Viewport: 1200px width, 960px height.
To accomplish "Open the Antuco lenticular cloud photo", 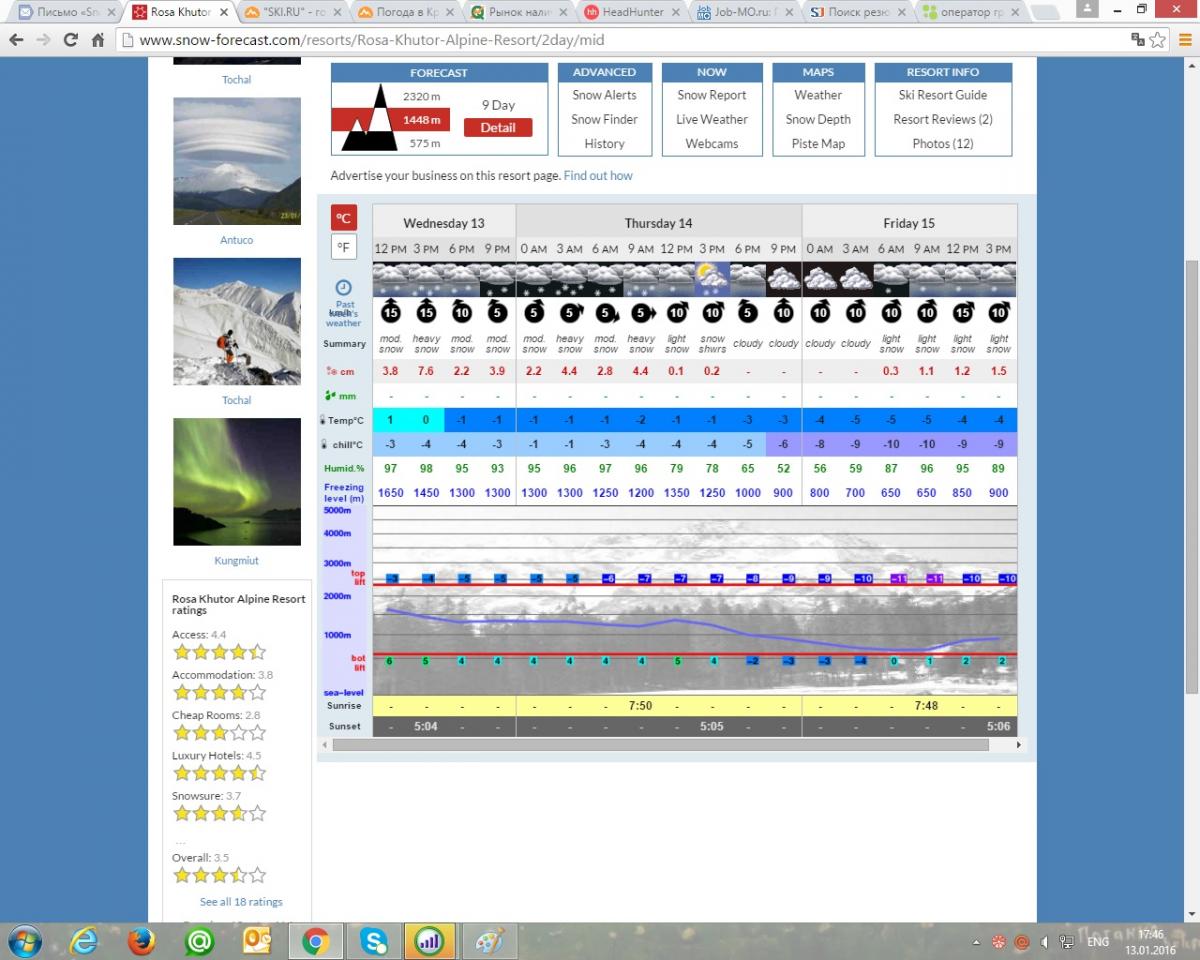I will pyautogui.click(x=237, y=161).
